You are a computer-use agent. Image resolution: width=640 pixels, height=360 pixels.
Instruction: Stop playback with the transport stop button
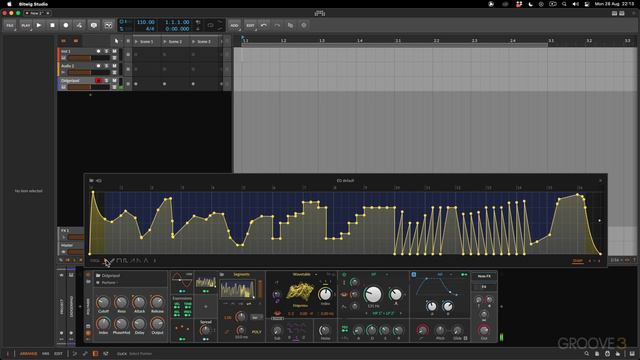[x=52, y=25]
